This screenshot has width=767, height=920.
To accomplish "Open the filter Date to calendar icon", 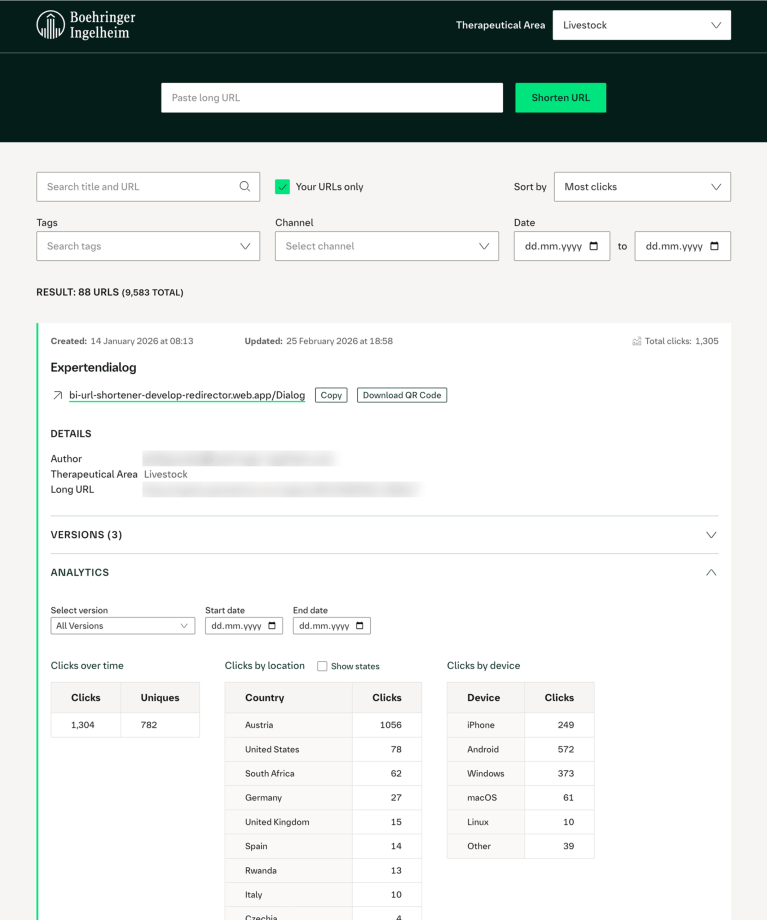I will [714, 246].
